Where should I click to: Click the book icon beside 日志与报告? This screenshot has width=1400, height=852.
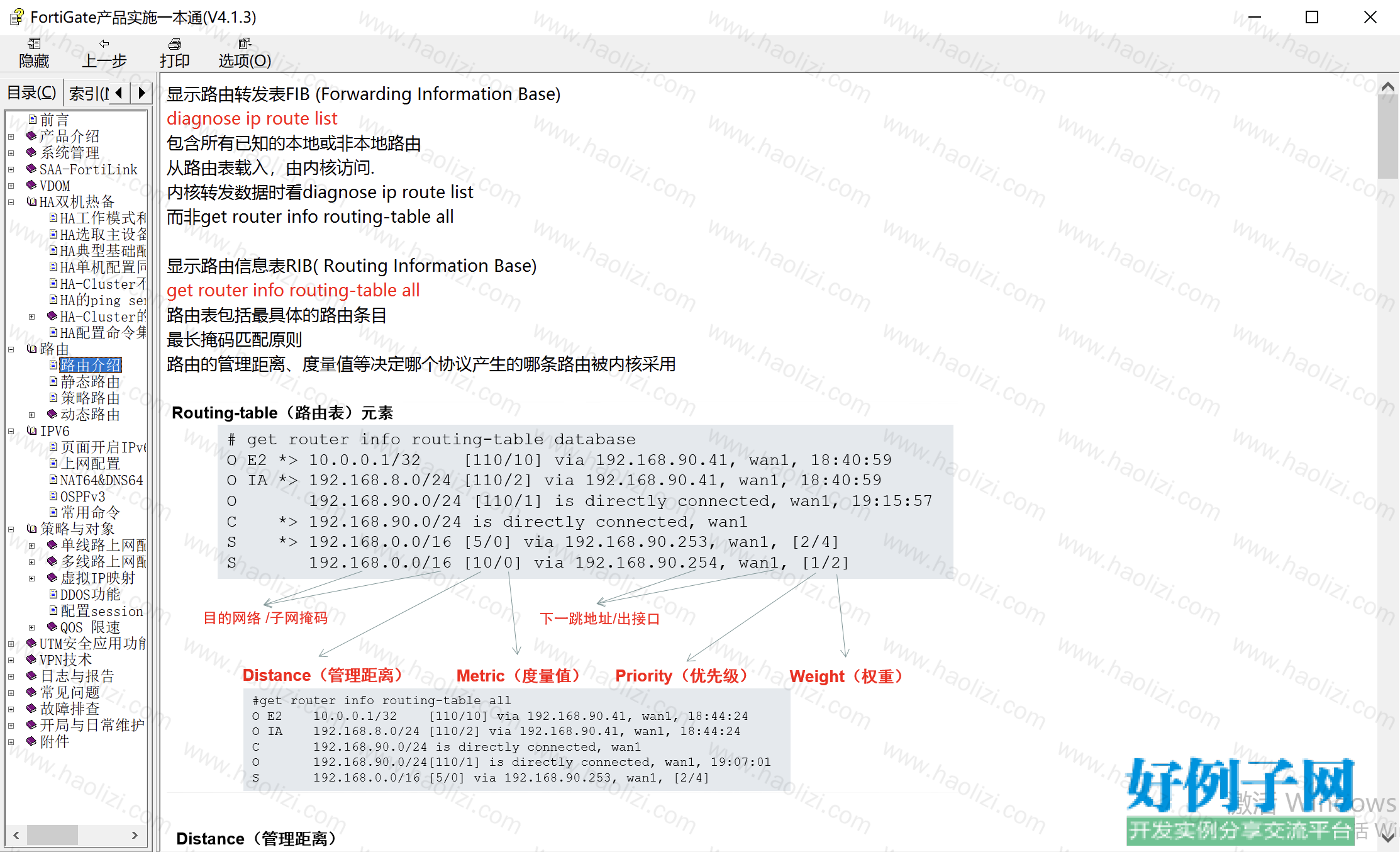coord(31,676)
